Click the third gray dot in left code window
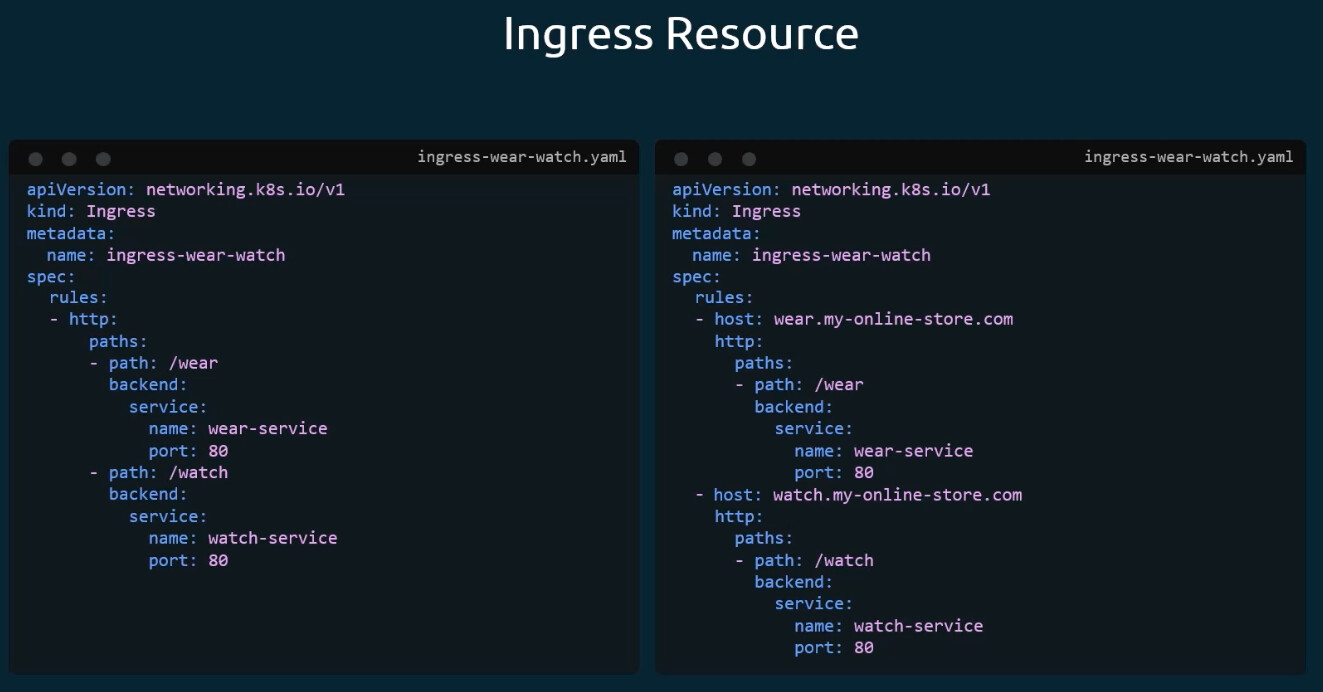This screenshot has height=692, width=1323. click(103, 159)
